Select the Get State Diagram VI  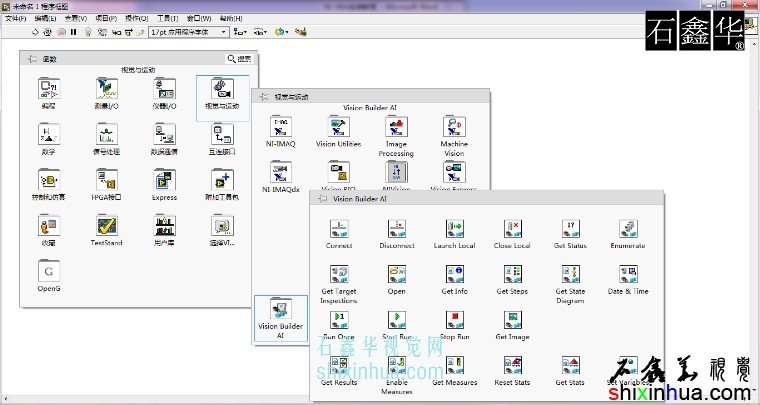click(x=570, y=284)
